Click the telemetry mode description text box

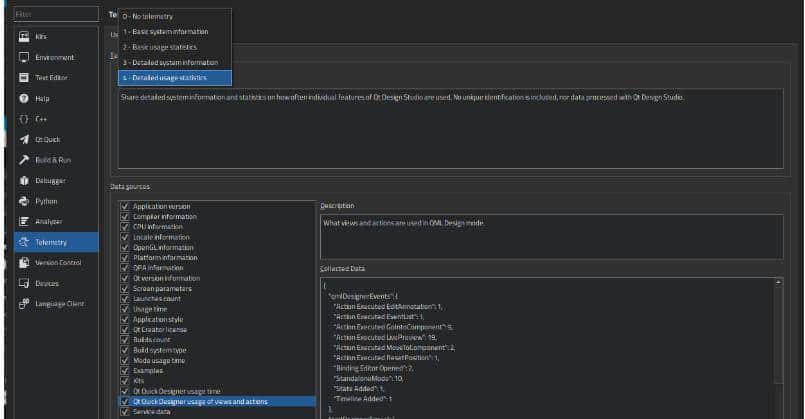450,128
